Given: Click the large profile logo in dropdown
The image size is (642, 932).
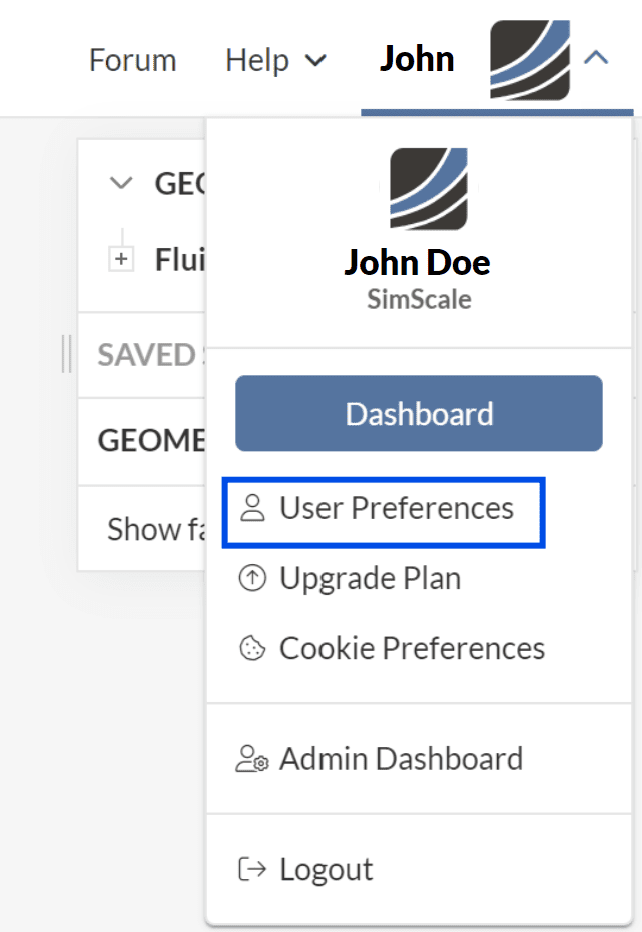Looking at the screenshot, I should 429,189.
